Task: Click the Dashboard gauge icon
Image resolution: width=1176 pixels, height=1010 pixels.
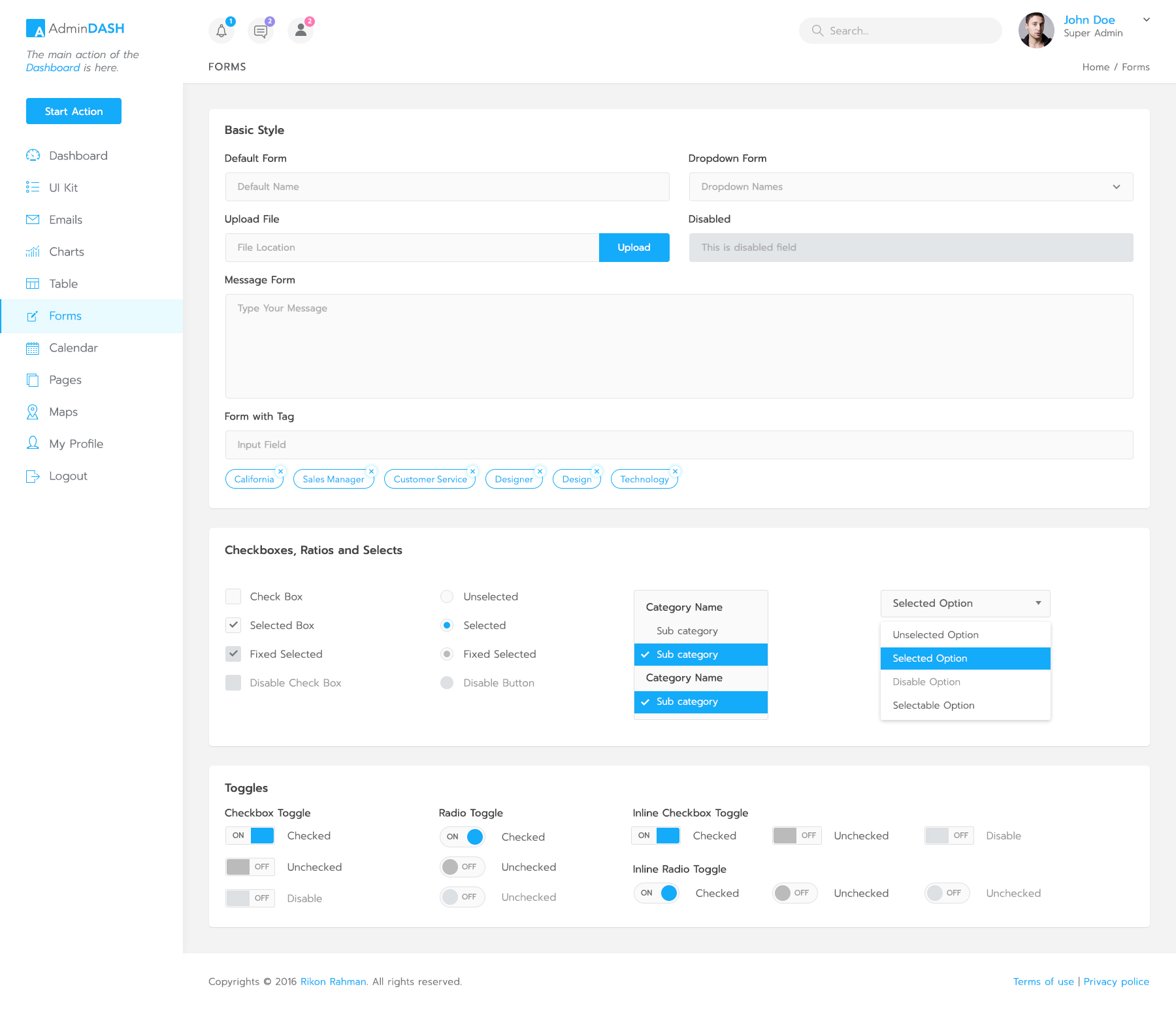Action: [33, 155]
